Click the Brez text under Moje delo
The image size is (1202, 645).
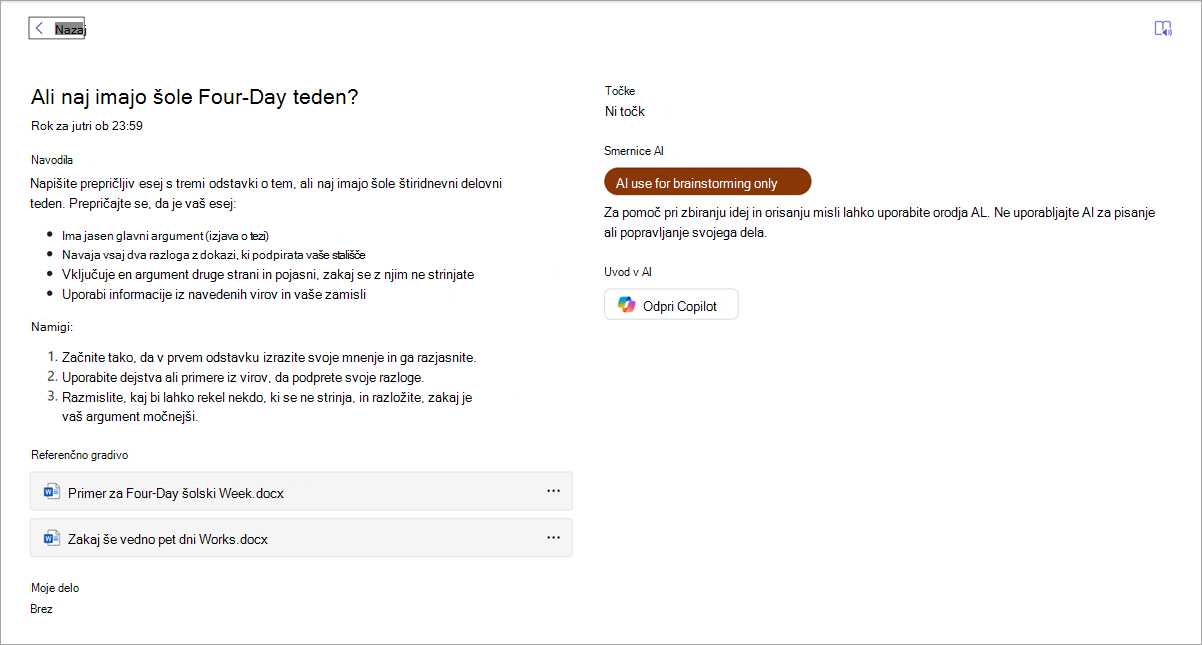coord(42,608)
